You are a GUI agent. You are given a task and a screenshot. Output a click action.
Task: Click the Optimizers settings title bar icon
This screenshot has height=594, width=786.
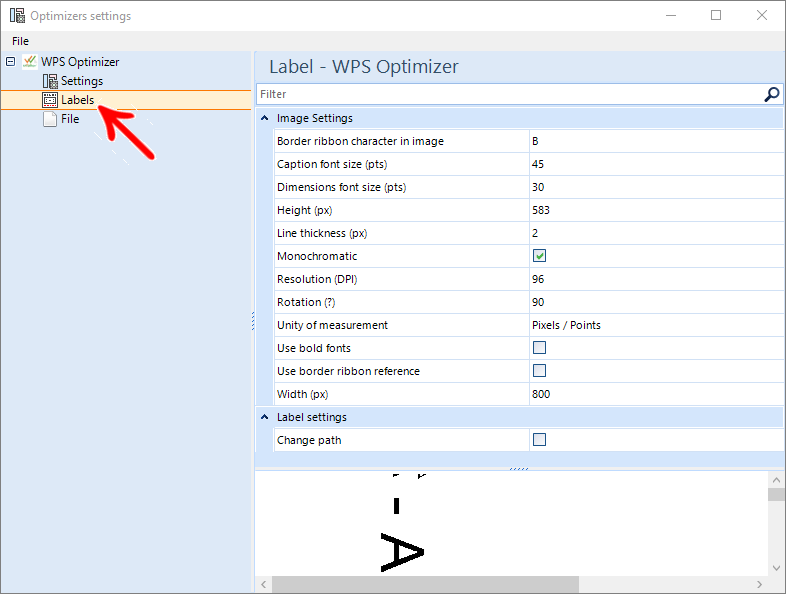pos(16,16)
